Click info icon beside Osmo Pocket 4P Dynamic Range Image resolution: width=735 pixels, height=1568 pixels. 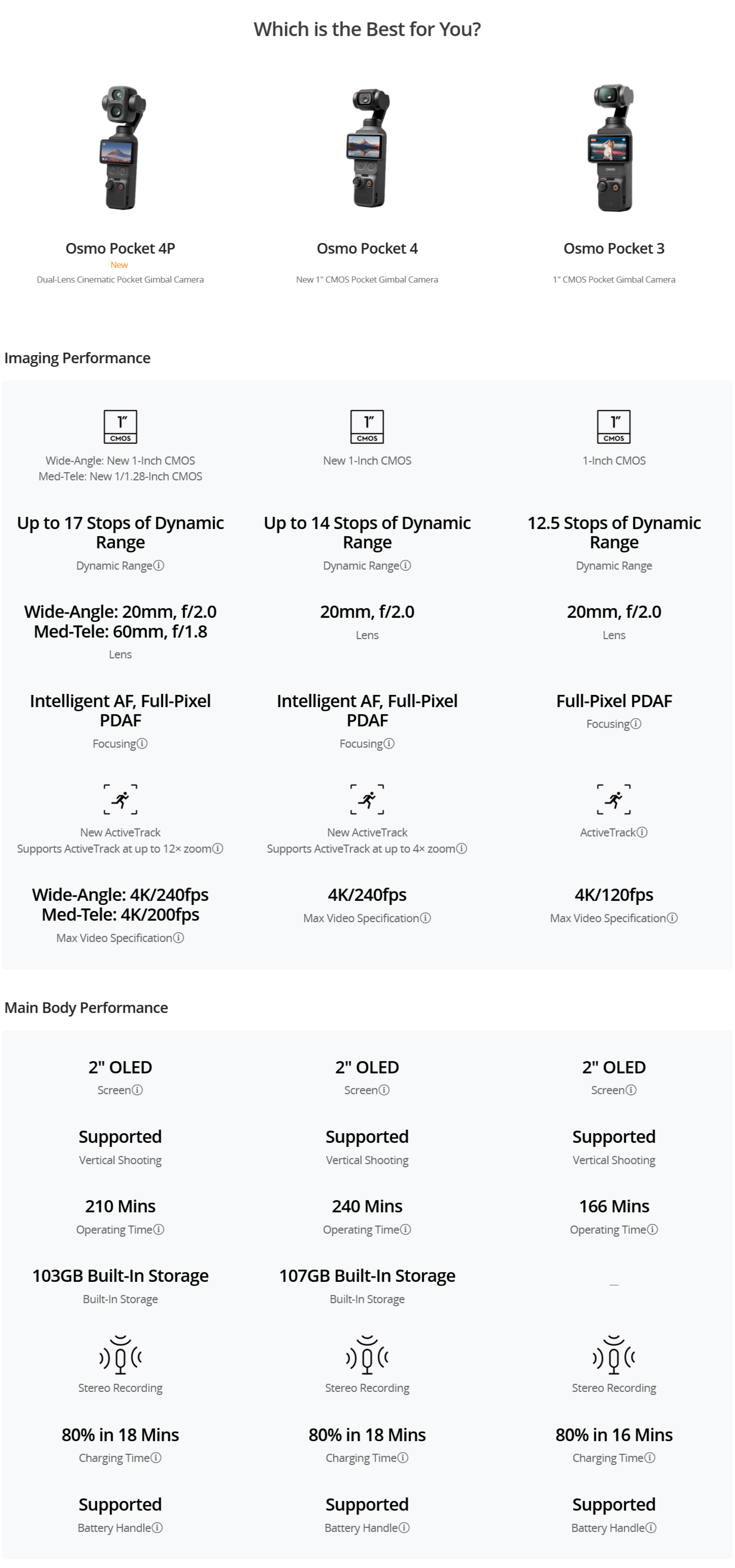pos(159,566)
